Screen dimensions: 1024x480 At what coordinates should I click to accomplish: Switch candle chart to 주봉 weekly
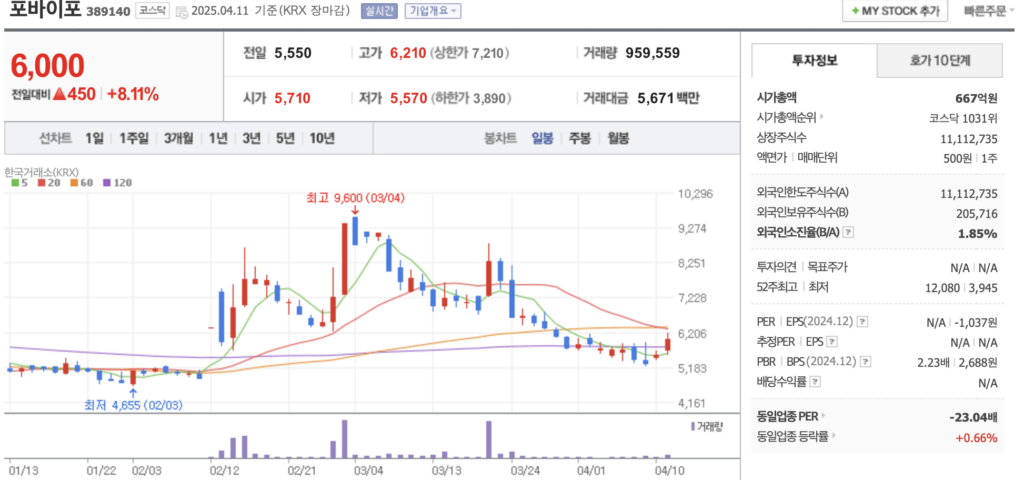point(580,138)
